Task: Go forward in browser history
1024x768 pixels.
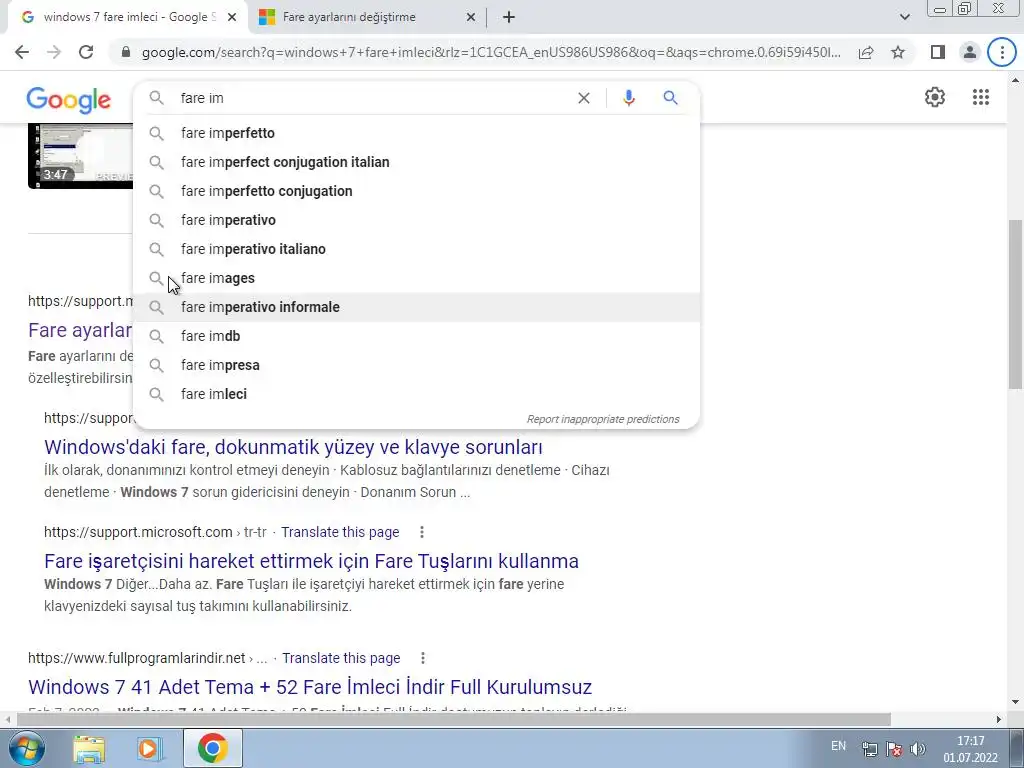Action: [54, 52]
